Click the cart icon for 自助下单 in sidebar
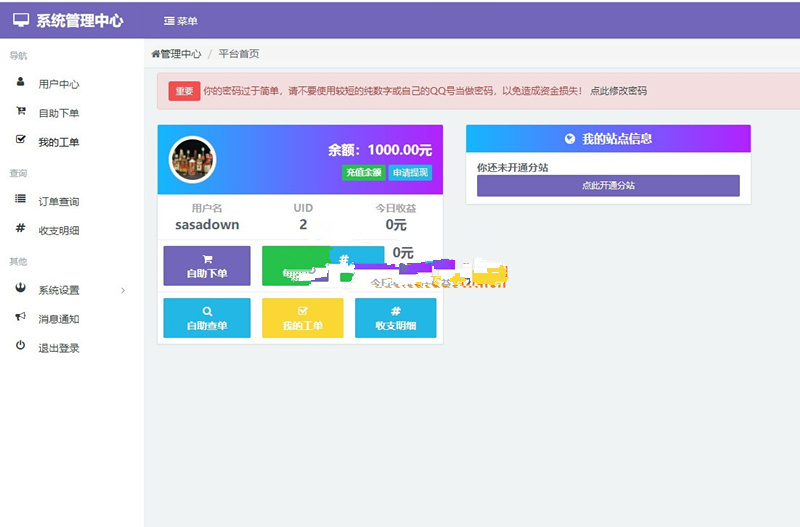Screen dimensions: 800x527 tap(20, 111)
